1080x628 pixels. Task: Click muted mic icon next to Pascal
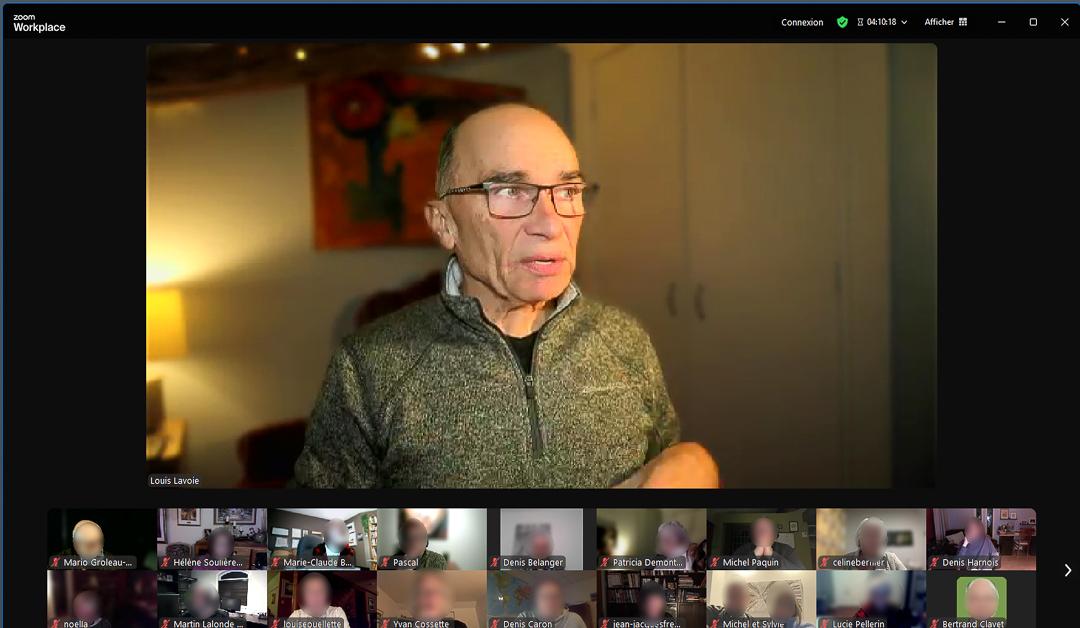pos(385,563)
